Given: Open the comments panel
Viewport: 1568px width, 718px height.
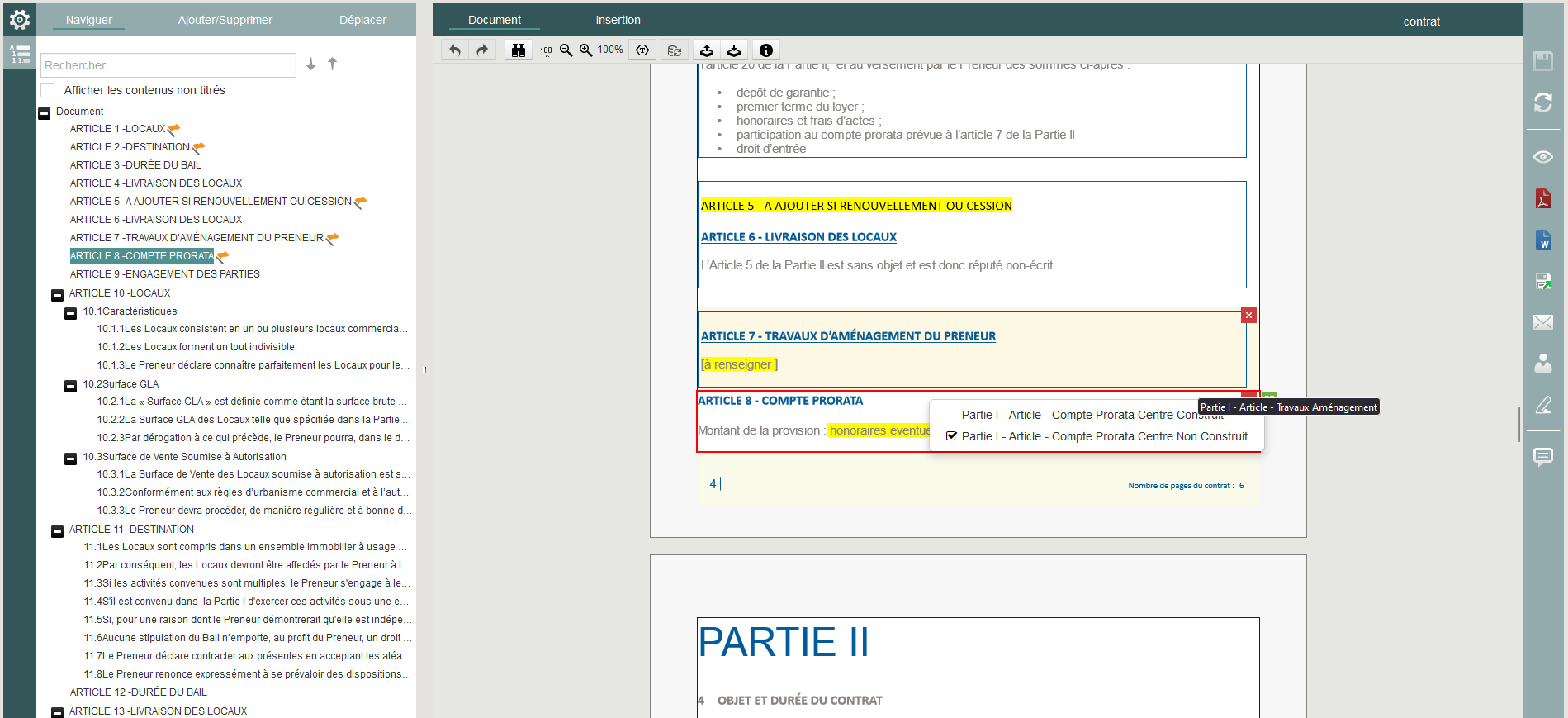Looking at the screenshot, I should pos(1543,457).
